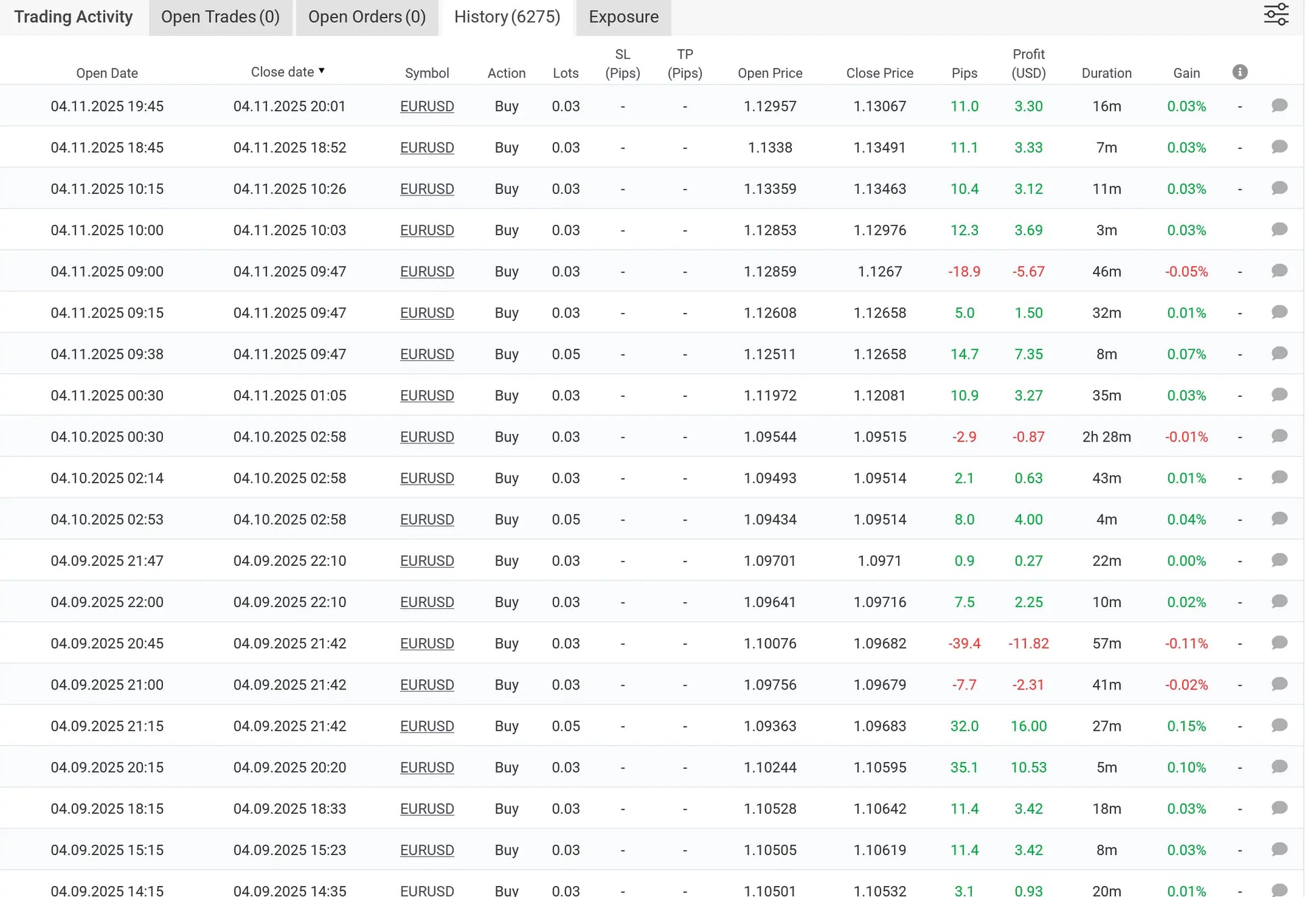Open comment bubble for trade closed 04.09.2025 18:33
1316x897 pixels.
click(x=1279, y=808)
